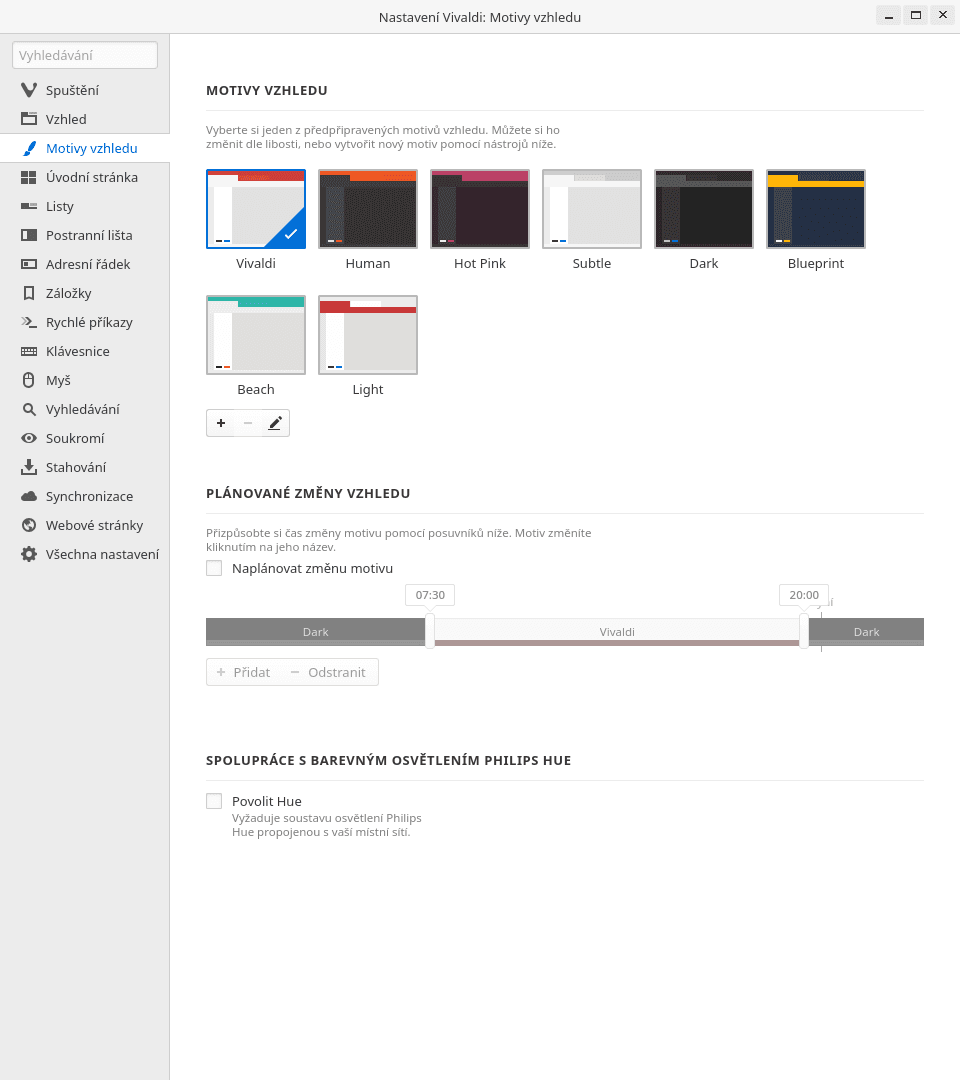Screen dimensions: 960x1080
Task: Click the plus button to create theme
Action: coord(221,423)
